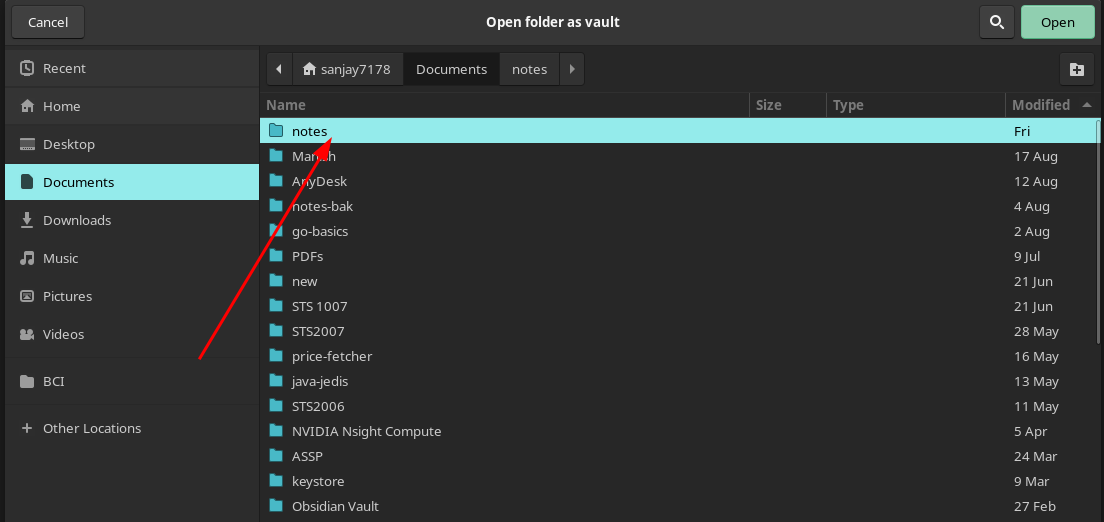Click the Recent clock icon in sidebar
This screenshot has width=1104, height=522.
27,68
